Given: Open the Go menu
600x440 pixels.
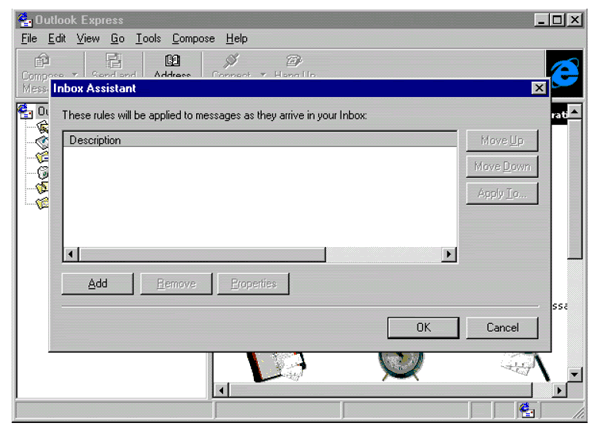Looking at the screenshot, I should click(x=117, y=38).
